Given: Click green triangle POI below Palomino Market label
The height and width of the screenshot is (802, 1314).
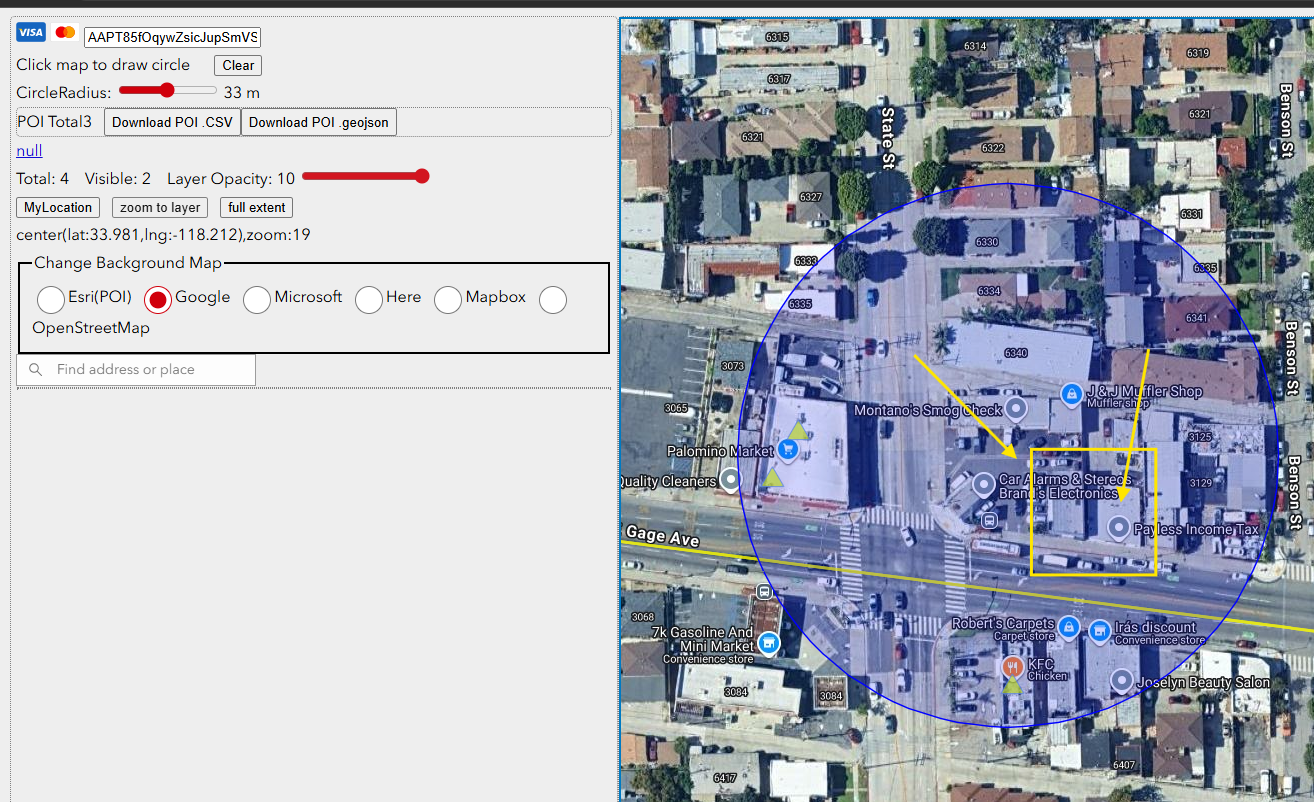Looking at the screenshot, I should [x=772, y=477].
